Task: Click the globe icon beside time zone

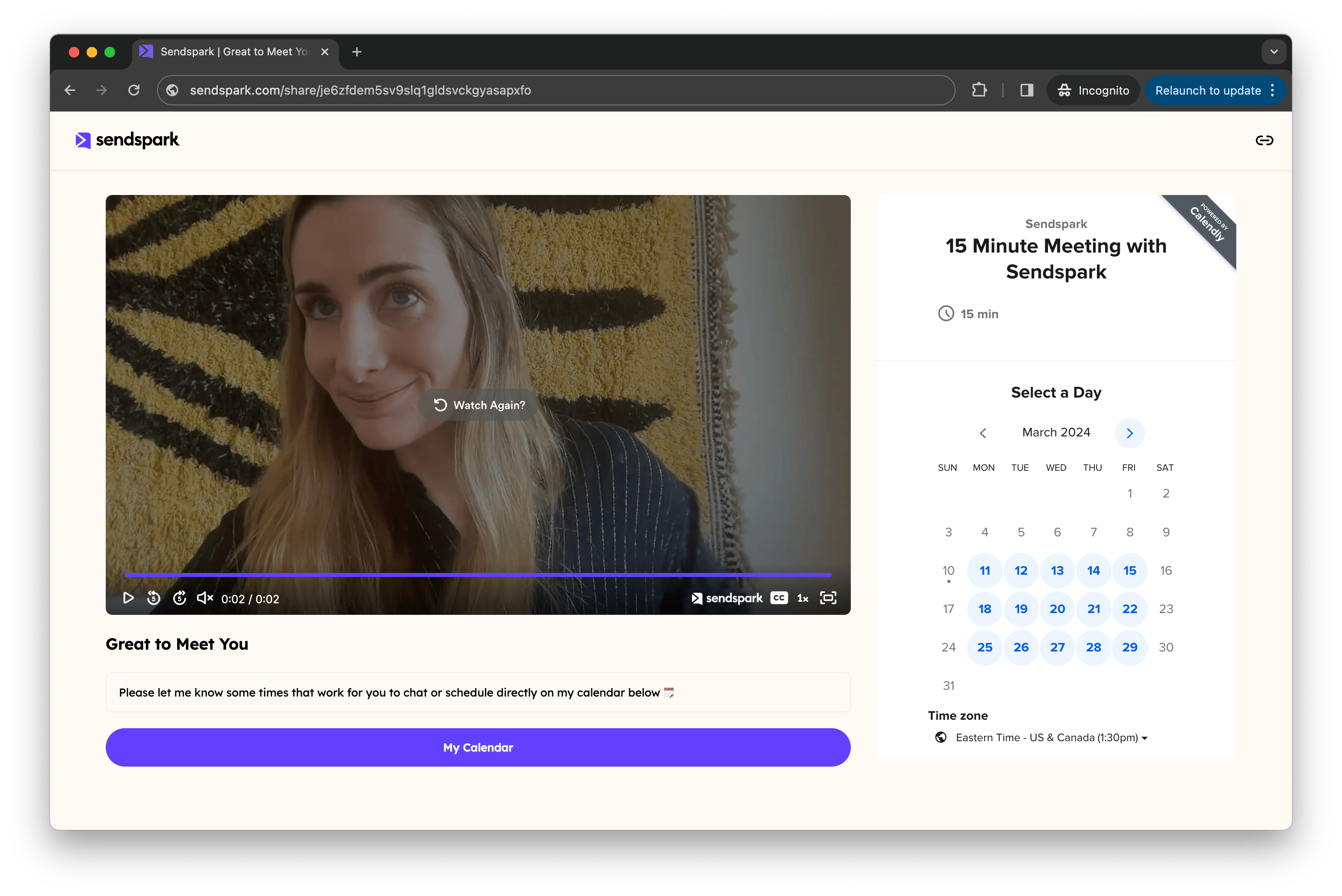Action: point(940,738)
